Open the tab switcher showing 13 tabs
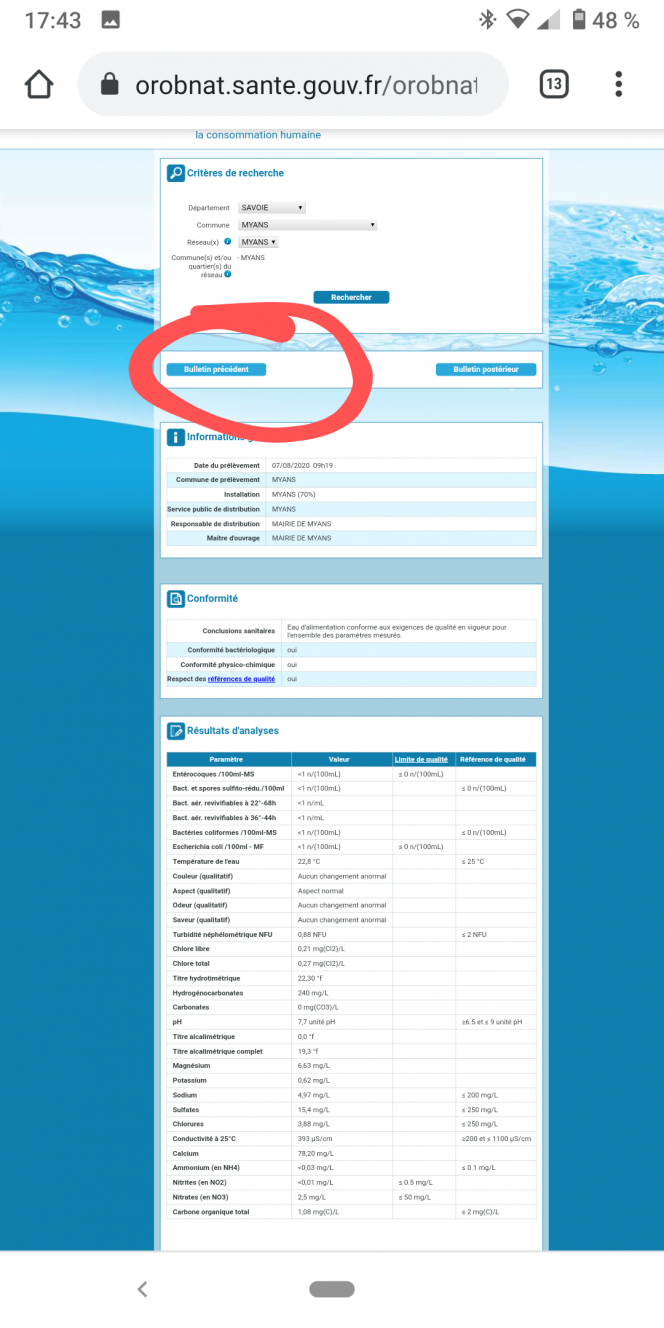Screen dimensions: 664x1328 pyautogui.click(x=553, y=84)
